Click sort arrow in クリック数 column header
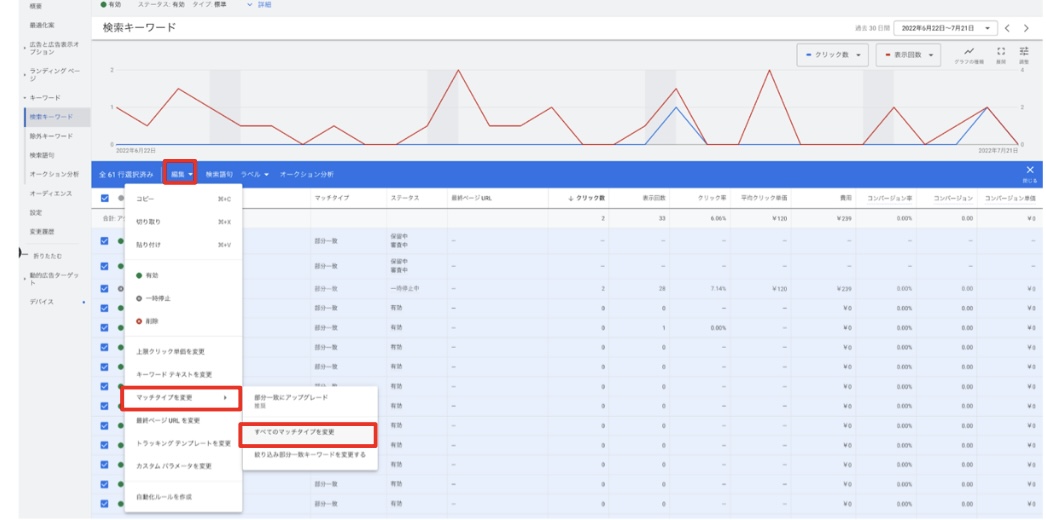The height and width of the screenshot is (520, 1046). 570,198
